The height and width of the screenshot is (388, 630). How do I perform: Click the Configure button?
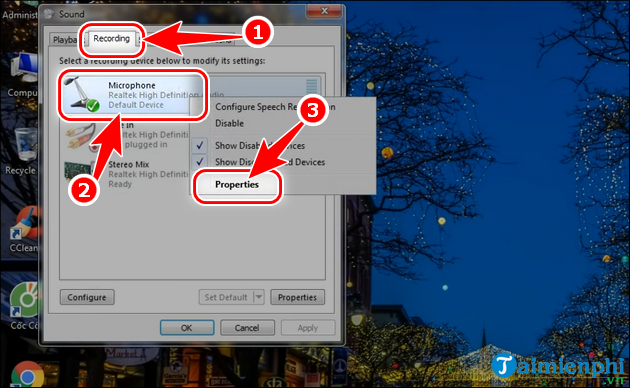(87, 297)
